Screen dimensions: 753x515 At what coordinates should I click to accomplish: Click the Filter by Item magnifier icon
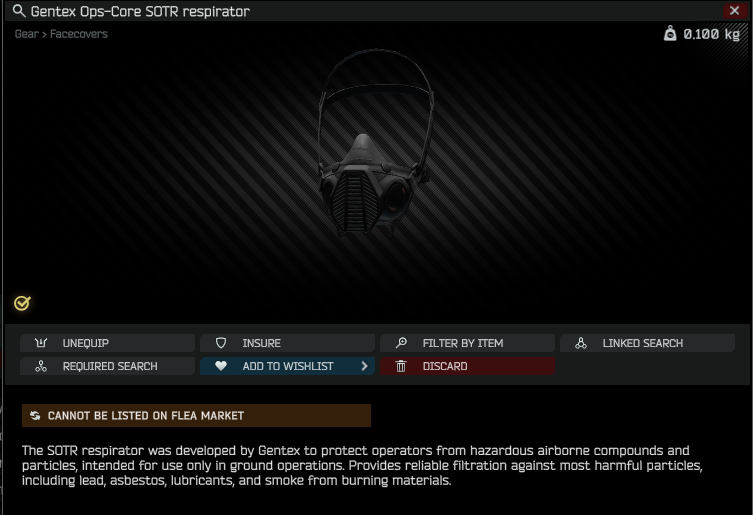[401, 343]
